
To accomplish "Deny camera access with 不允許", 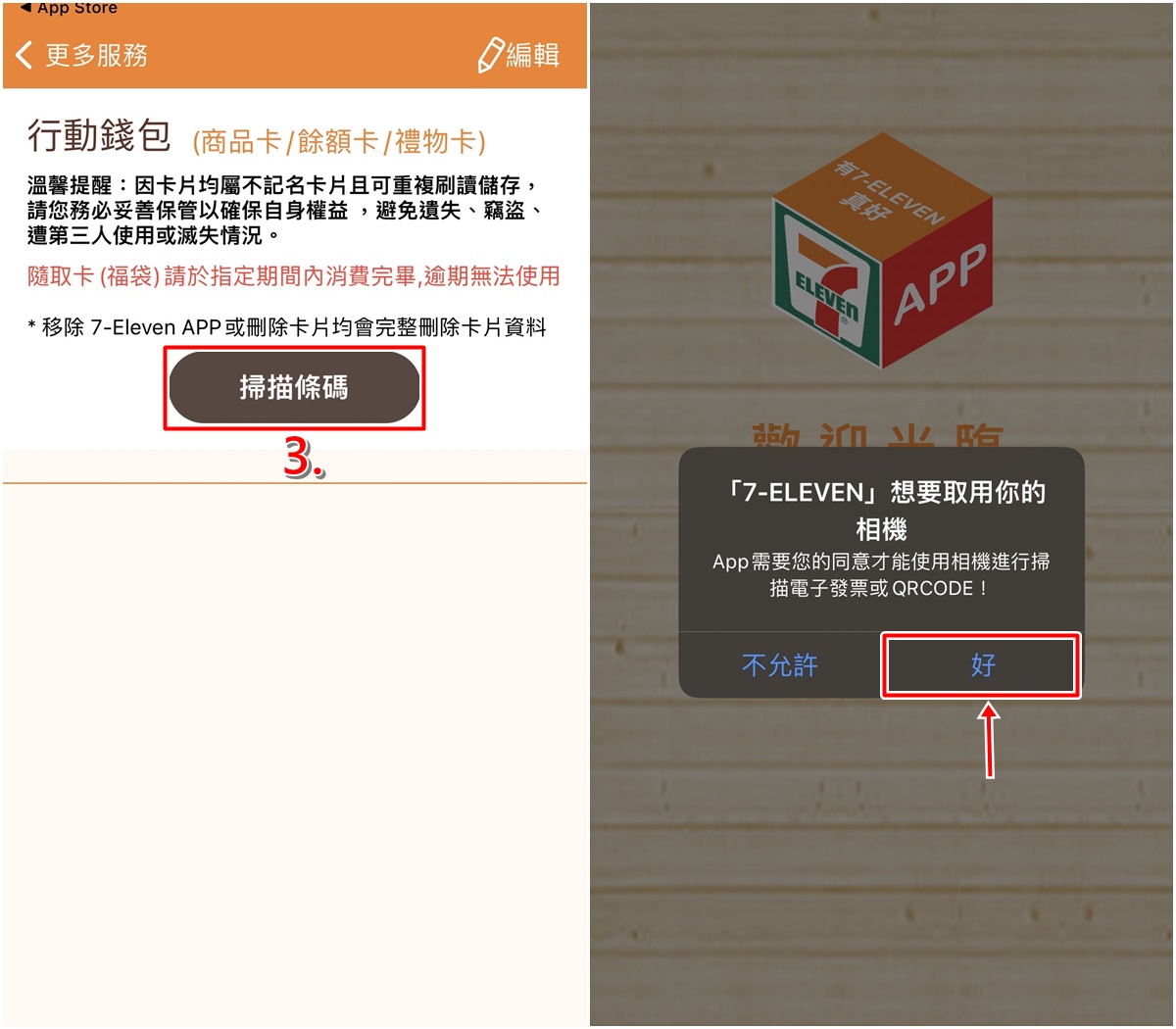I will (780, 665).
